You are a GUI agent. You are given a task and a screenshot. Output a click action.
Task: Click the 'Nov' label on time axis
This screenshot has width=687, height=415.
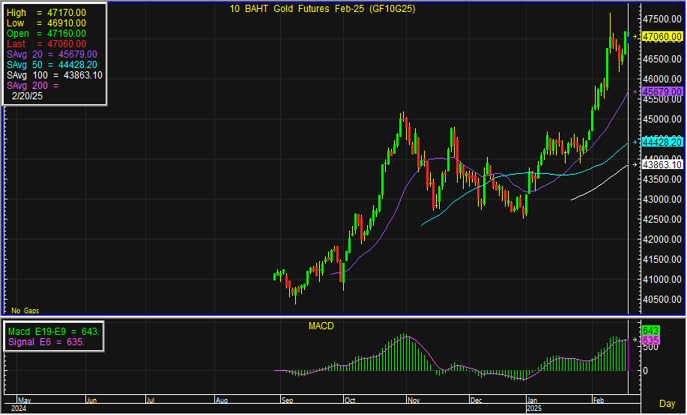[x=414, y=399]
